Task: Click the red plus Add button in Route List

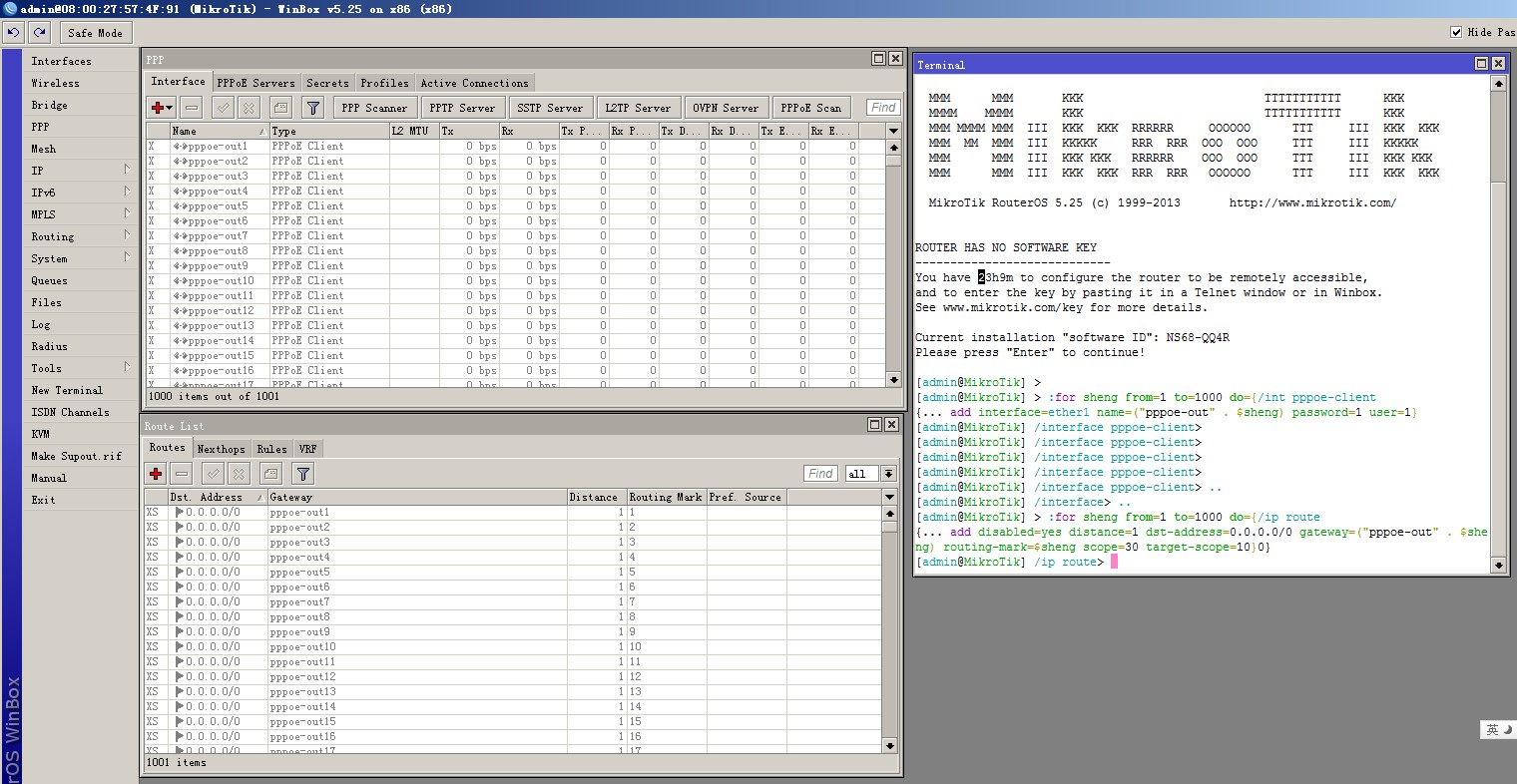Action: (x=156, y=473)
